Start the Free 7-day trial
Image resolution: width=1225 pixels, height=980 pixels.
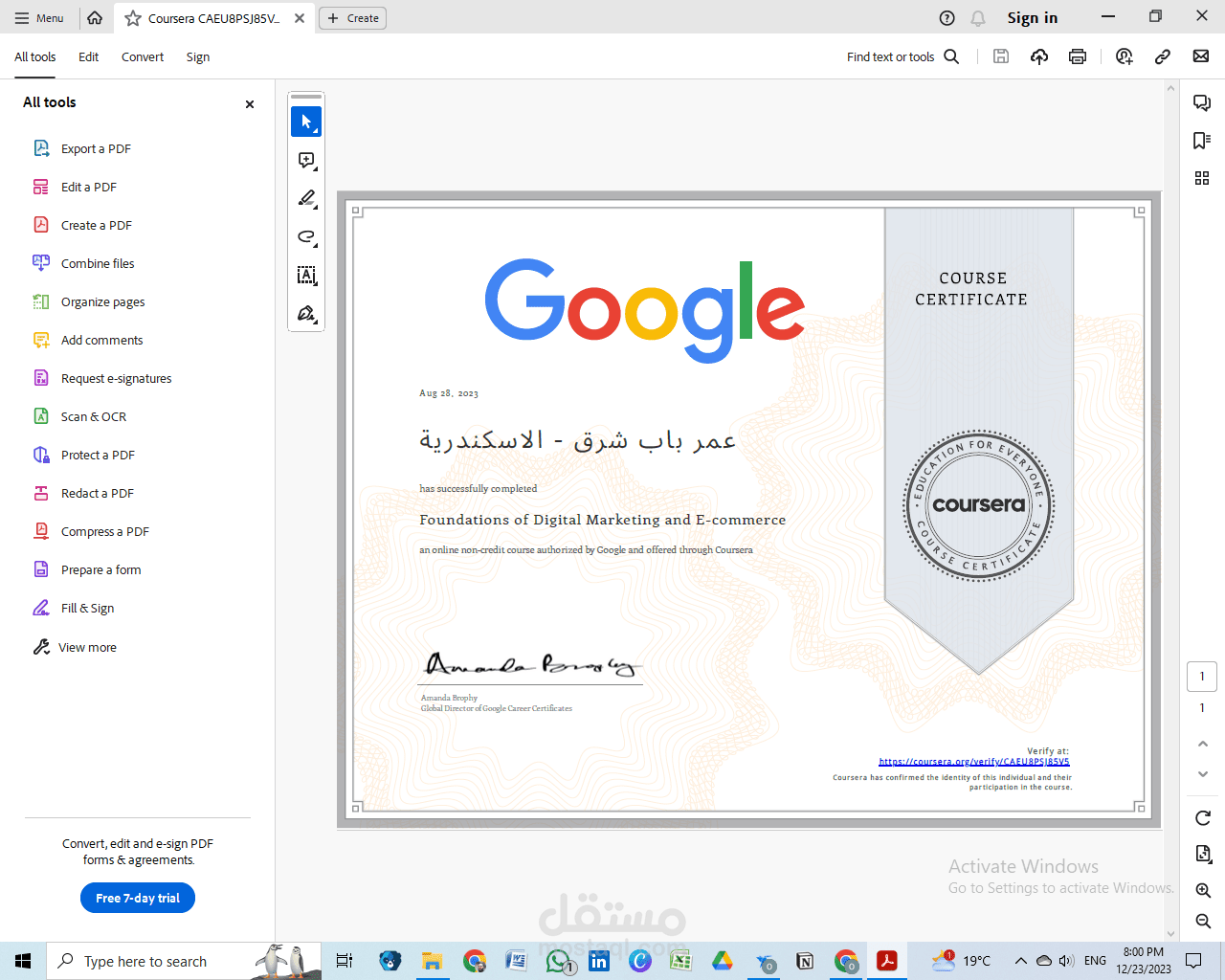[137, 898]
